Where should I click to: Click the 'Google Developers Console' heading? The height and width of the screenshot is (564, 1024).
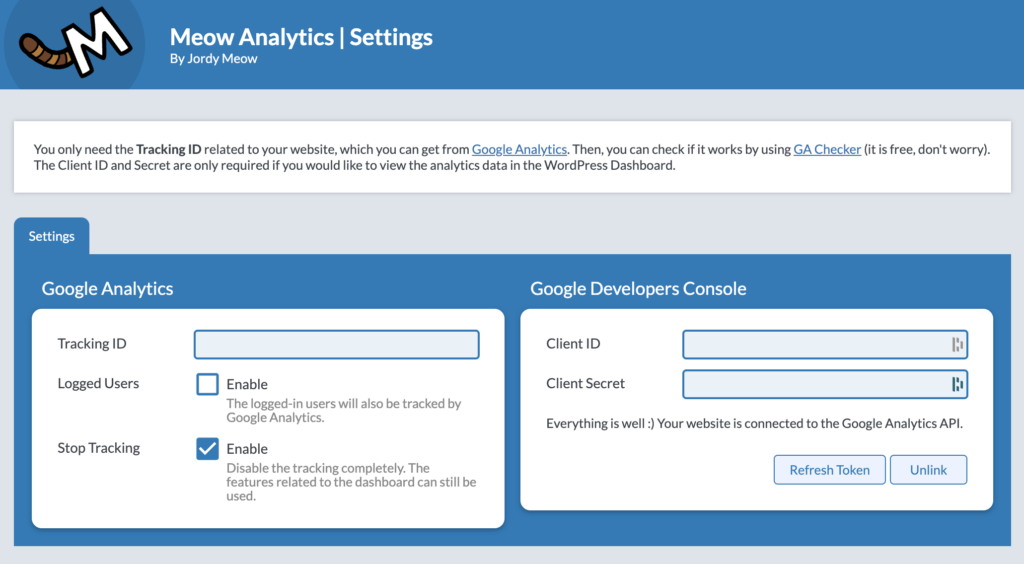[638, 289]
